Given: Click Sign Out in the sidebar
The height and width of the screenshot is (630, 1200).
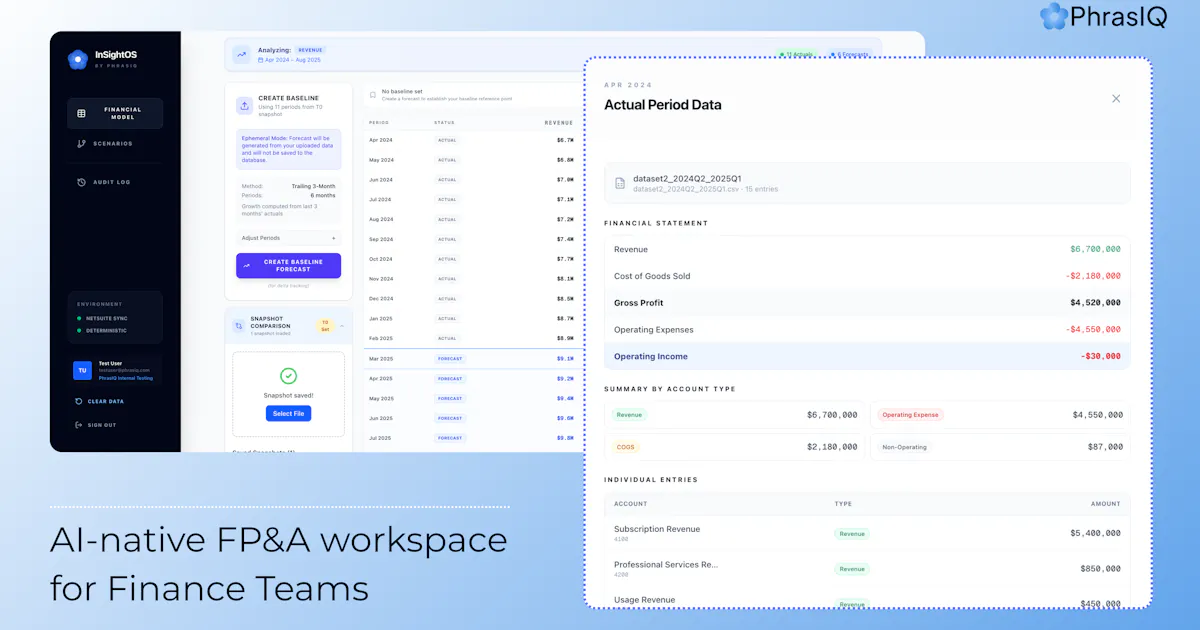Looking at the screenshot, I should 96,425.
